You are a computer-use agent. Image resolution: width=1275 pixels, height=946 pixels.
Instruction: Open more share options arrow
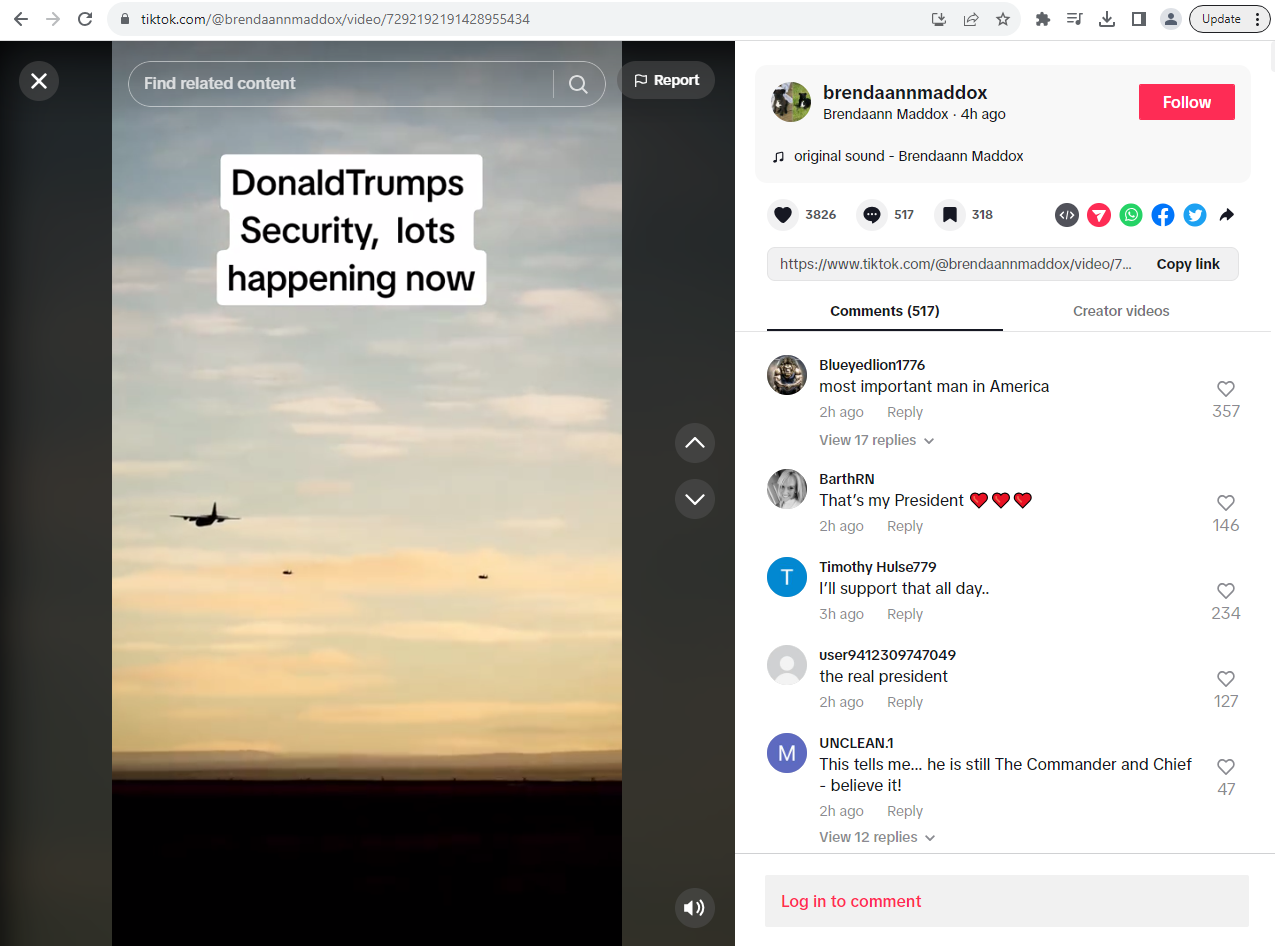(1227, 215)
